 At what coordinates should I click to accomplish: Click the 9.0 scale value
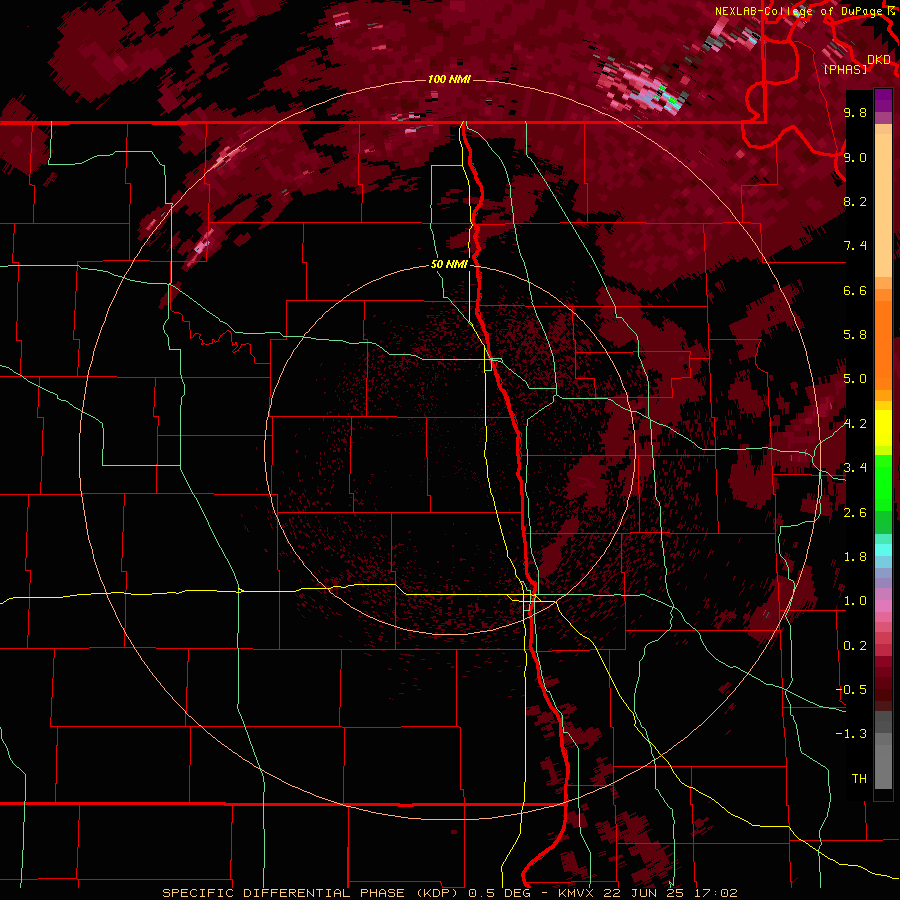[855, 157]
